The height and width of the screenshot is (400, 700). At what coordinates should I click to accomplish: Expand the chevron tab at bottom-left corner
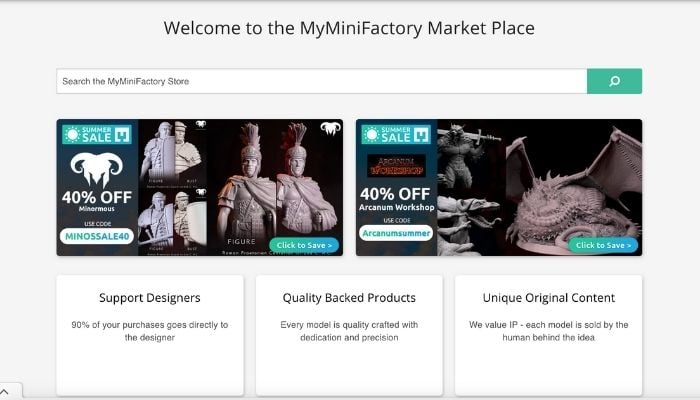point(5,392)
